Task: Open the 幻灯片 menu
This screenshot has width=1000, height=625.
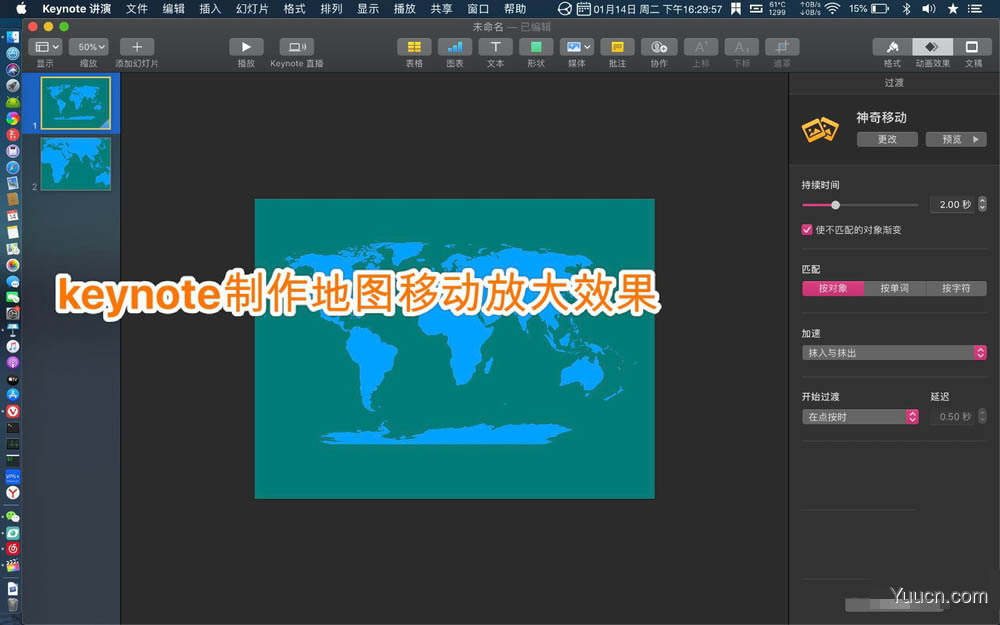Action: [x=252, y=9]
